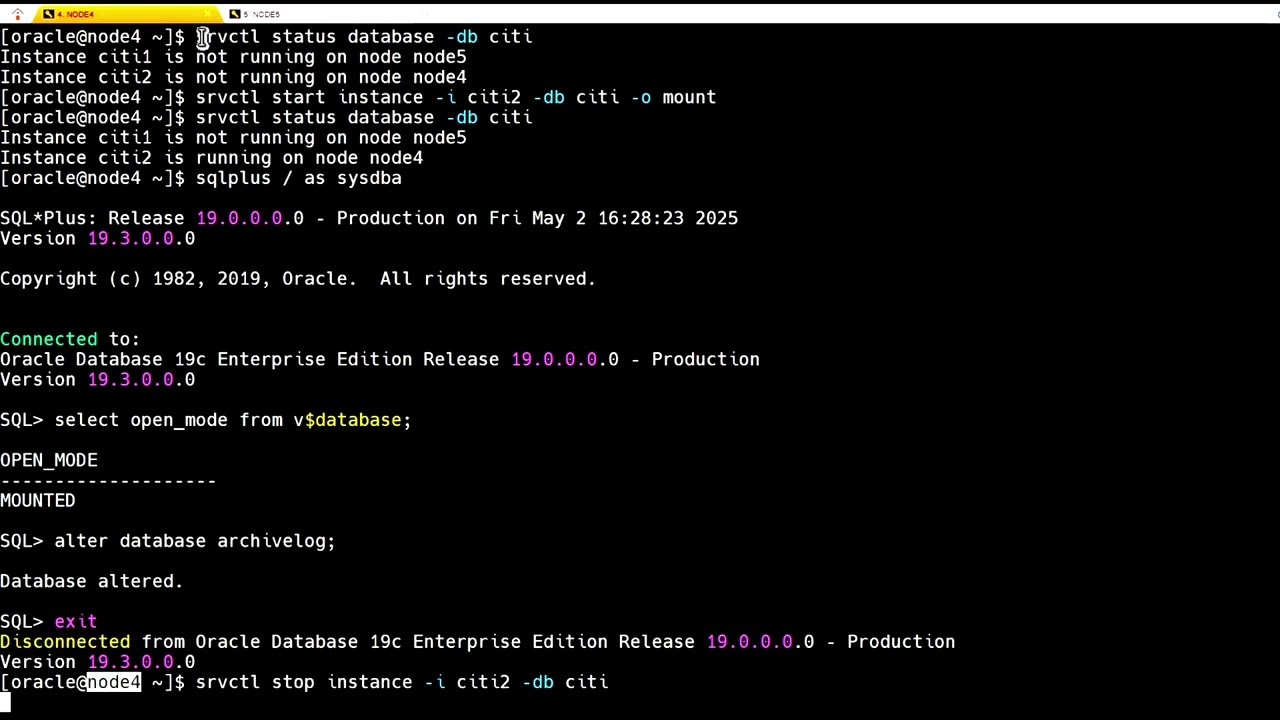Viewport: 1280px width, 720px height.
Task: Click 'Instance citi2 is not running on node node4'
Action: pyautogui.click(x=233, y=77)
